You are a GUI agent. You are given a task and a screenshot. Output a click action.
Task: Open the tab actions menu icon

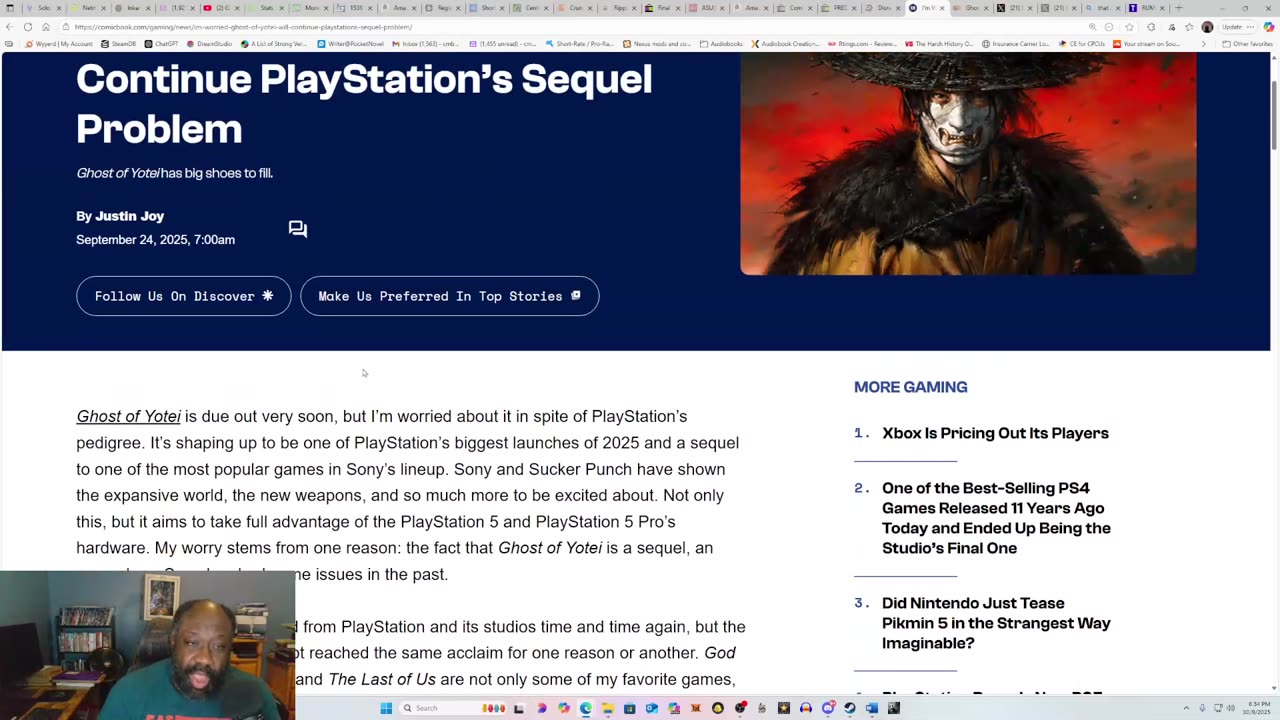pos(10,8)
